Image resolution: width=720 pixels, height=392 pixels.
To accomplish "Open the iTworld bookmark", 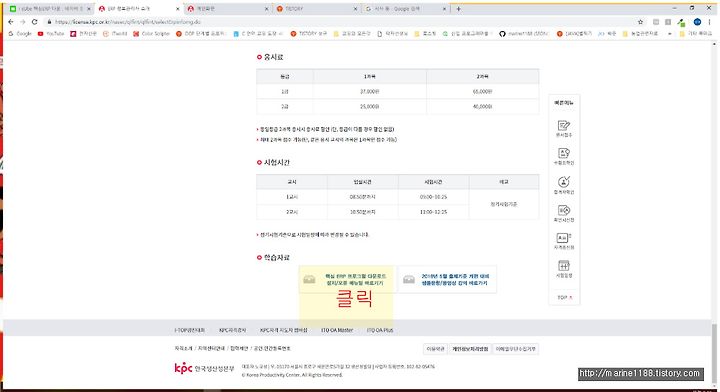I will pos(115,34).
